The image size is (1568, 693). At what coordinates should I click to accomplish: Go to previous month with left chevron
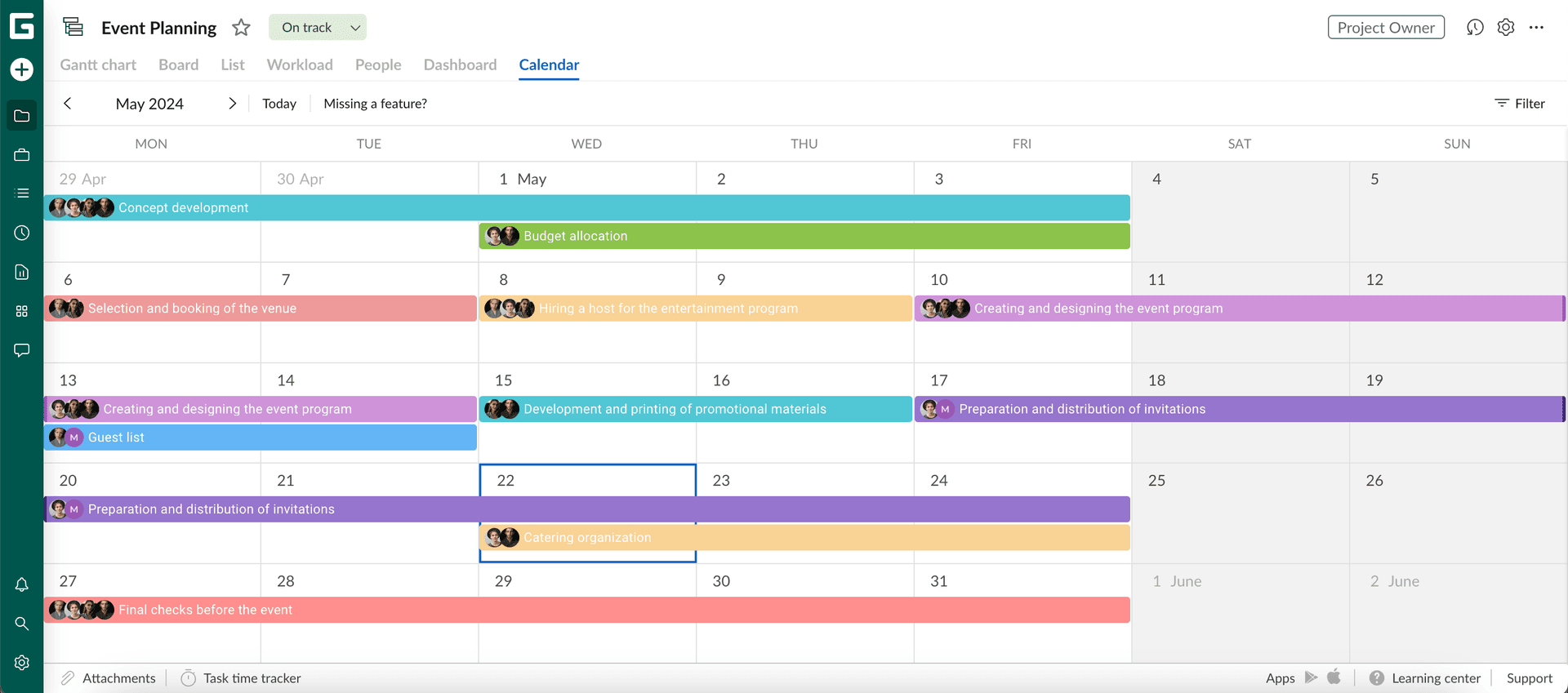(x=68, y=104)
